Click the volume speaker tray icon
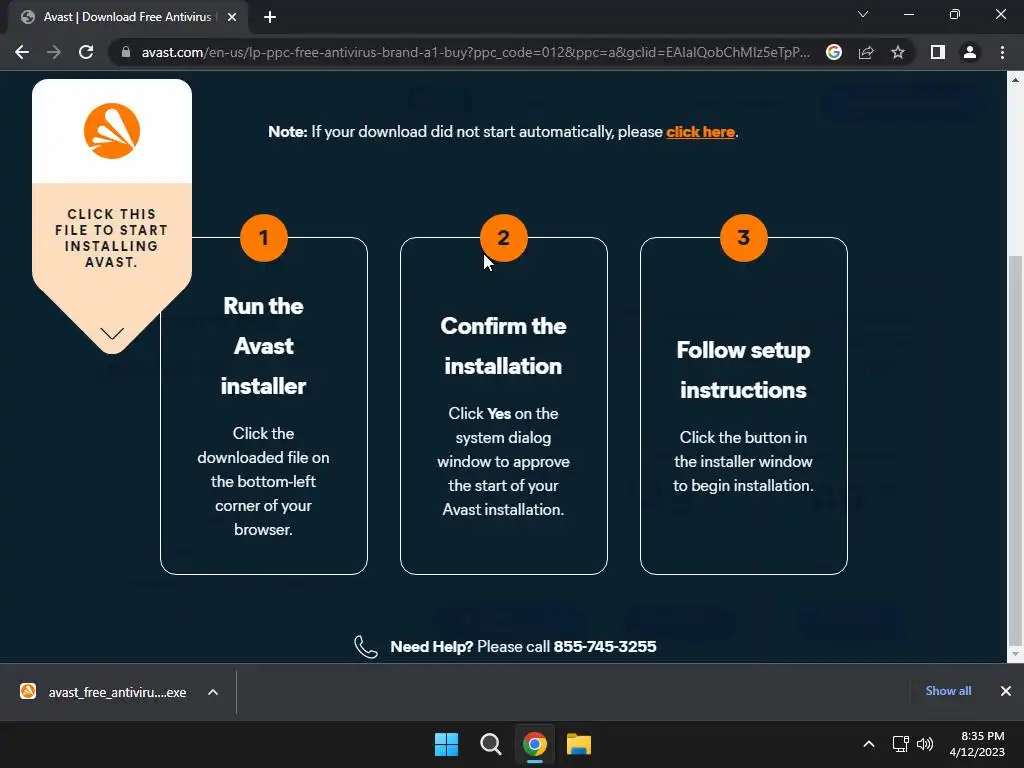 coord(925,744)
